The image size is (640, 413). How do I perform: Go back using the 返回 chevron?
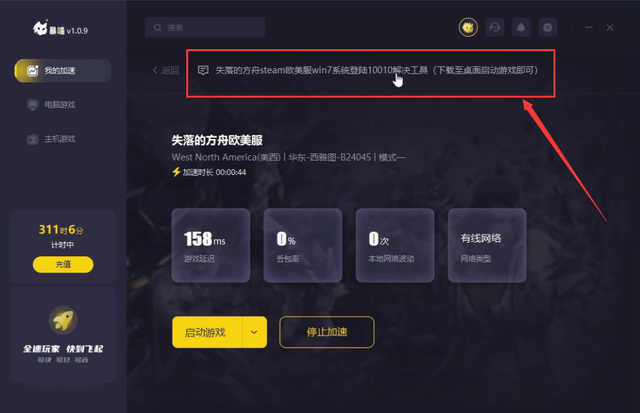pyautogui.click(x=166, y=70)
